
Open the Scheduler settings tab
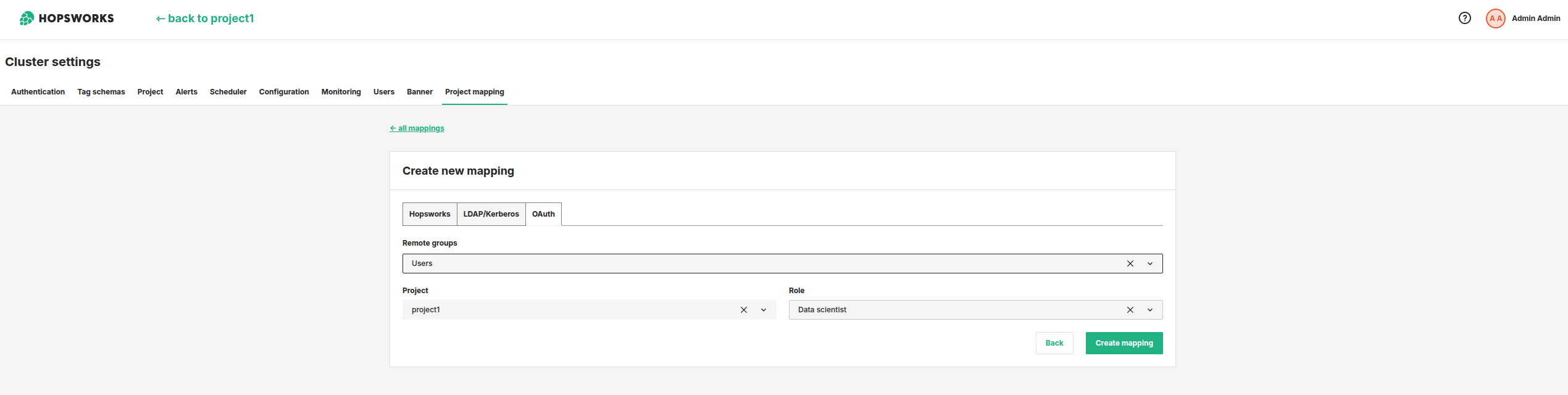tap(228, 92)
